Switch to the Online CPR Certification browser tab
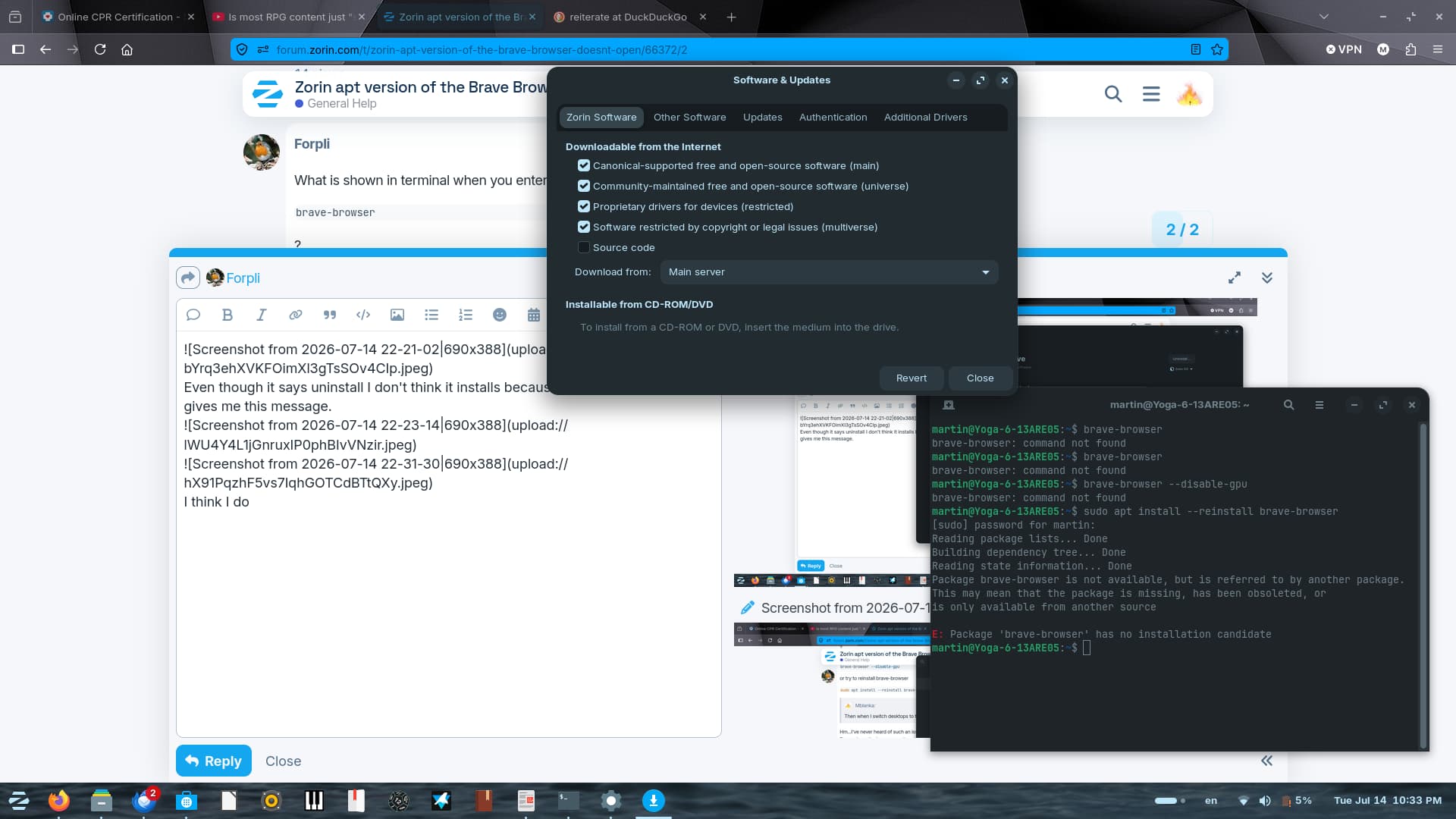The image size is (1456, 819). 118,17
